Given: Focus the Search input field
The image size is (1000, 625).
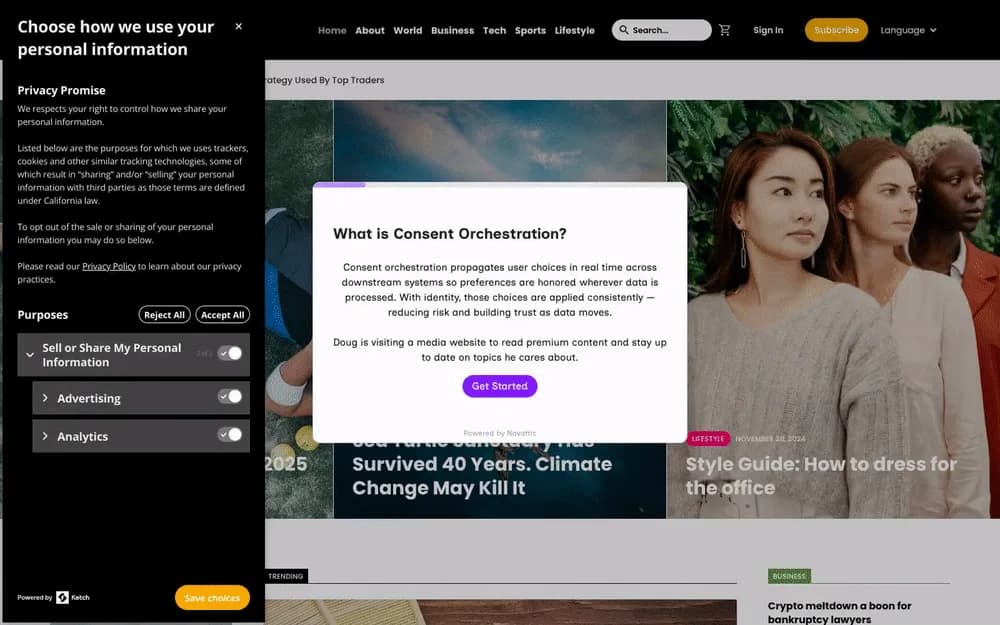Looking at the screenshot, I should pyautogui.click(x=661, y=30).
